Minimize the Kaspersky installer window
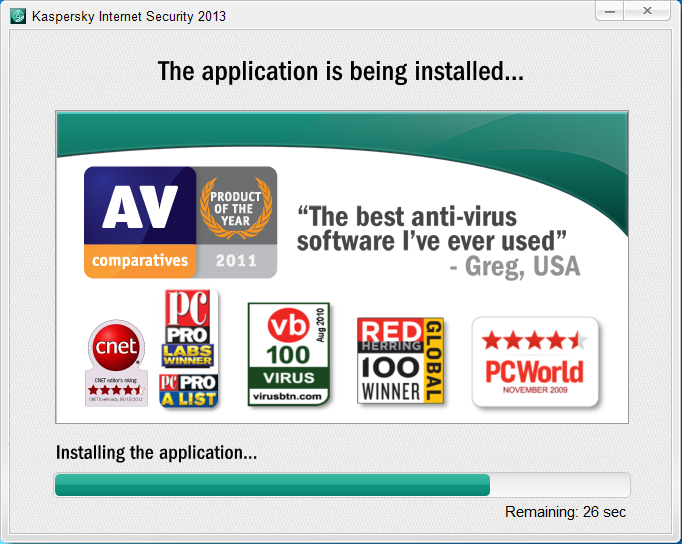Image resolution: width=682 pixels, height=544 pixels. click(x=610, y=11)
